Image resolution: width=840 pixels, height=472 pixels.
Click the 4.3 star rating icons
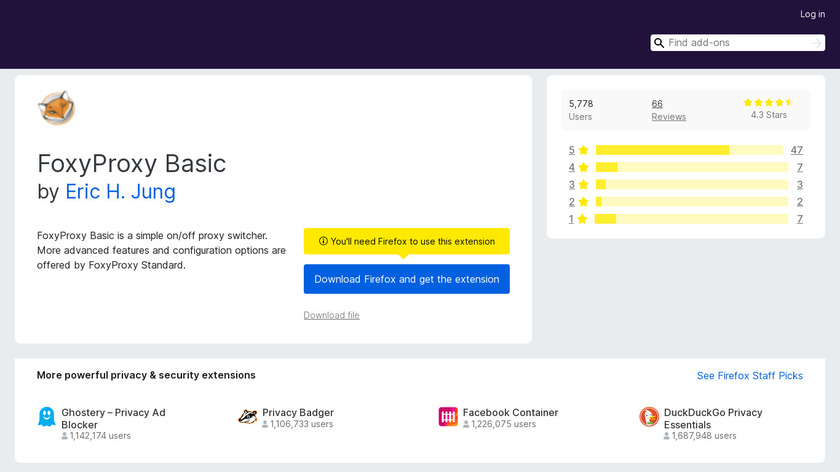point(768,103)
